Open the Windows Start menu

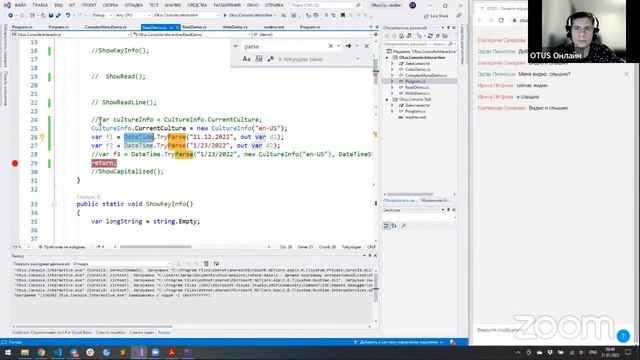click(x=8, y=352)
